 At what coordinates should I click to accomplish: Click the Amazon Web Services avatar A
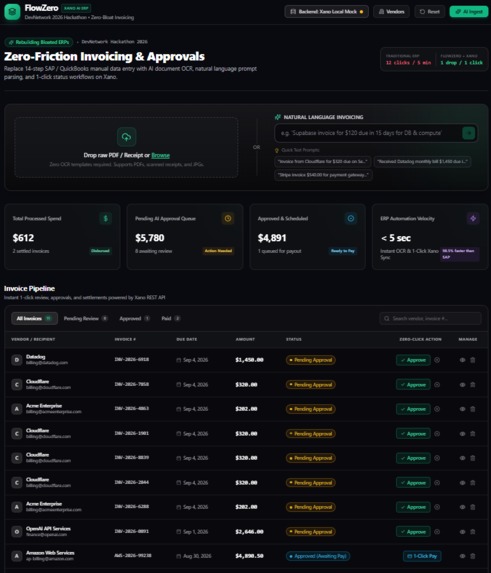(17, 556)
